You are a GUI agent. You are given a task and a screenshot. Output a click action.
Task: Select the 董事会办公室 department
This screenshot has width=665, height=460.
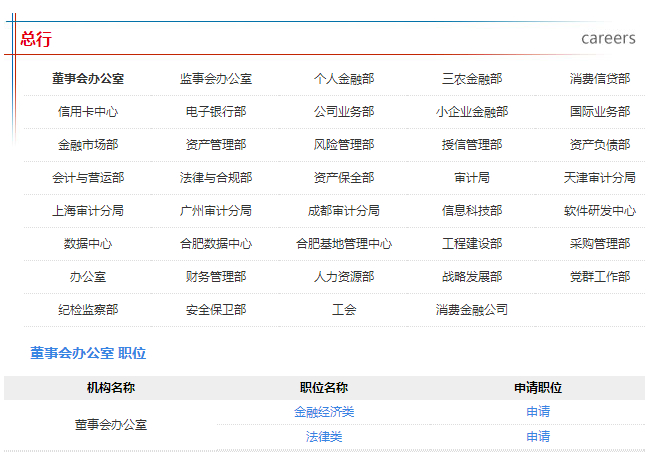[x=88, y=78]
